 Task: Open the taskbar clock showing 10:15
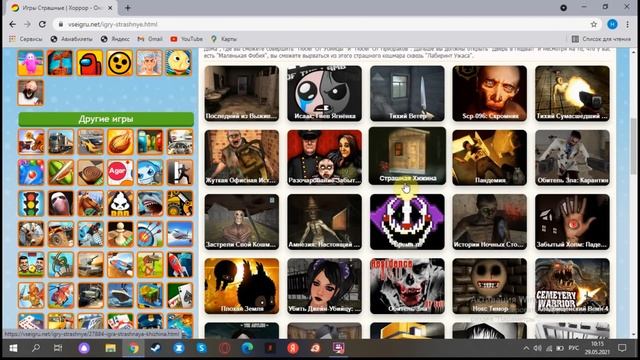point(597,348)
